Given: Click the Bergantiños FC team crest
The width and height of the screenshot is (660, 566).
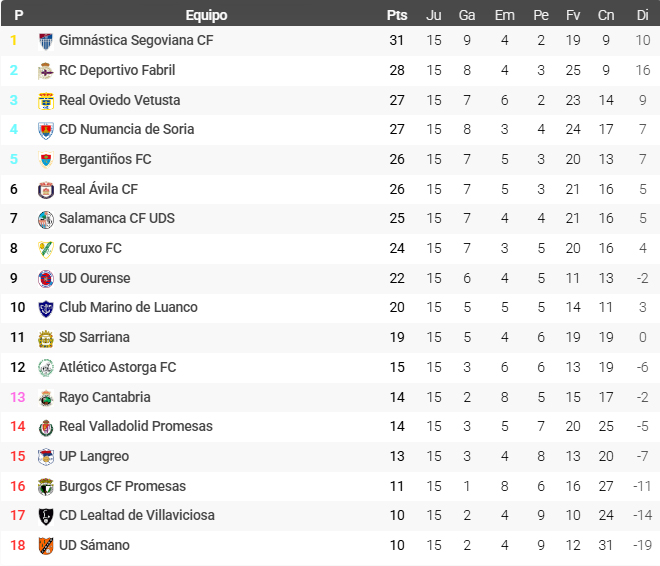Looking at the screenshot, I should pyautogui.click(x=45, y=160).
